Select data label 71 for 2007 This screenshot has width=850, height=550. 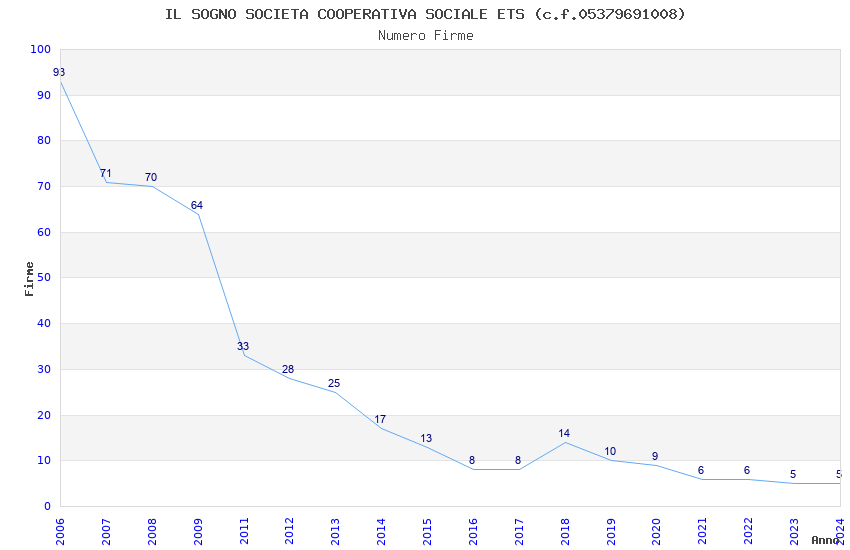pos(106,173)
